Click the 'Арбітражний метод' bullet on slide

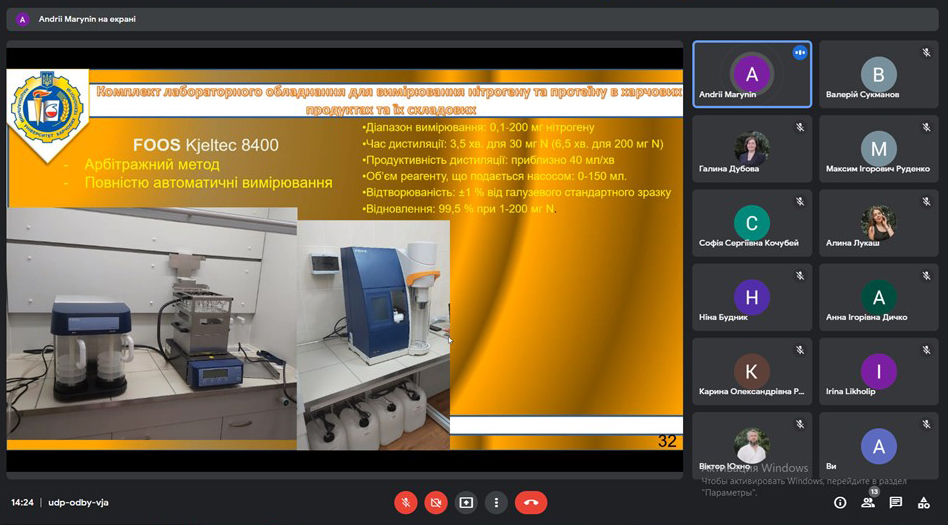coord(152,165)
